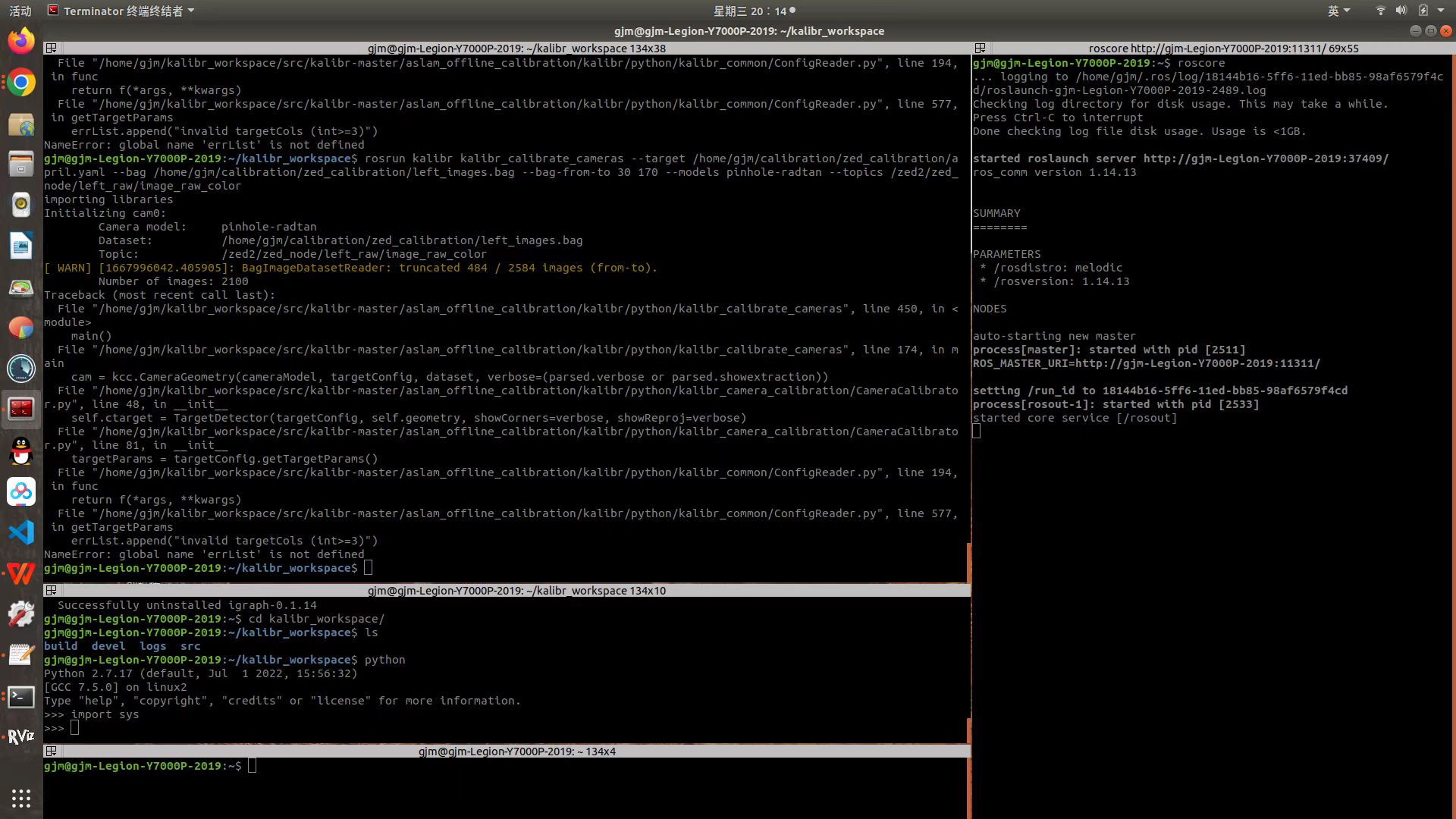Open Baidu Netdisk dock icon
1456x819 pixels.
[21, 491]
